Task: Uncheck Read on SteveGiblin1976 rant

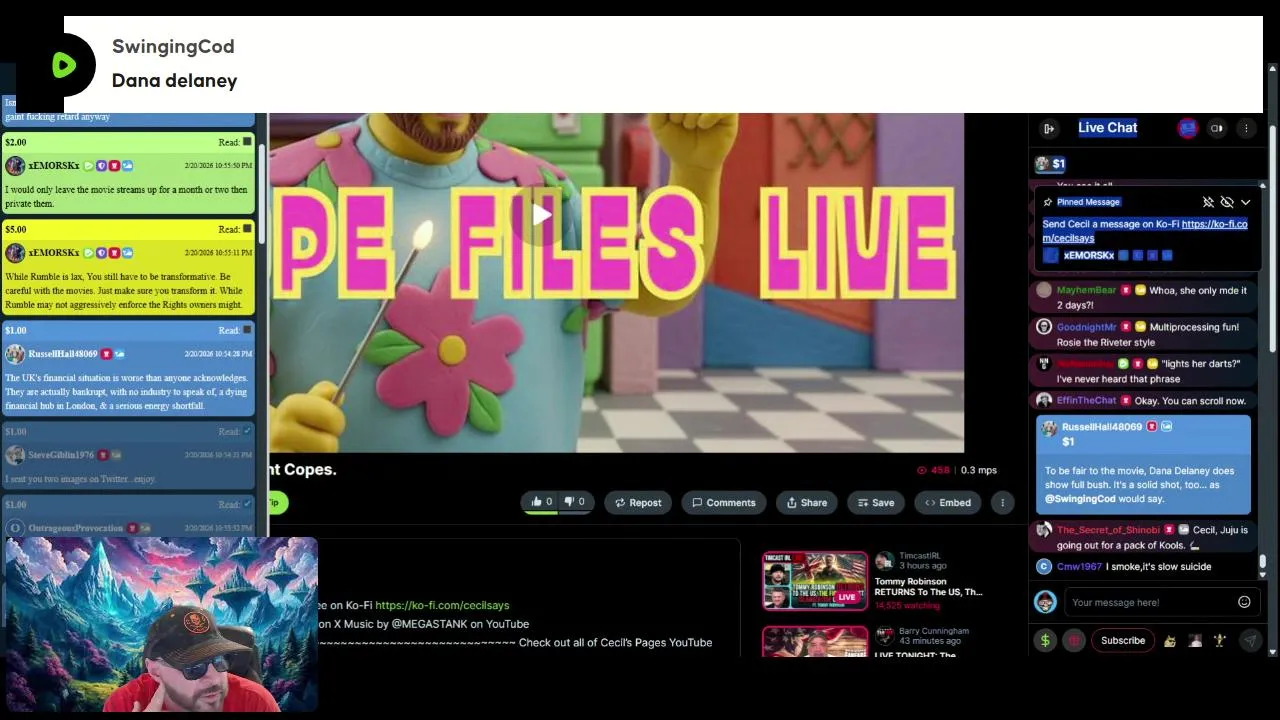Action: tap(247, 431)
